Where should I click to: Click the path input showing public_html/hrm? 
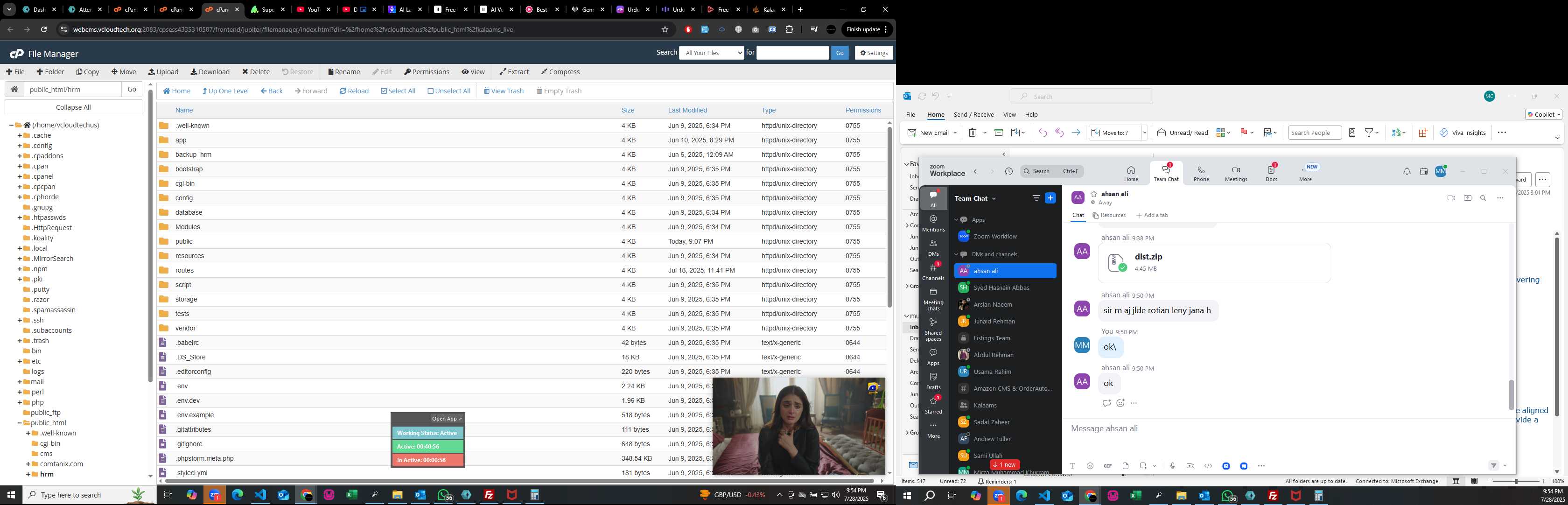(x=72, y=90)
